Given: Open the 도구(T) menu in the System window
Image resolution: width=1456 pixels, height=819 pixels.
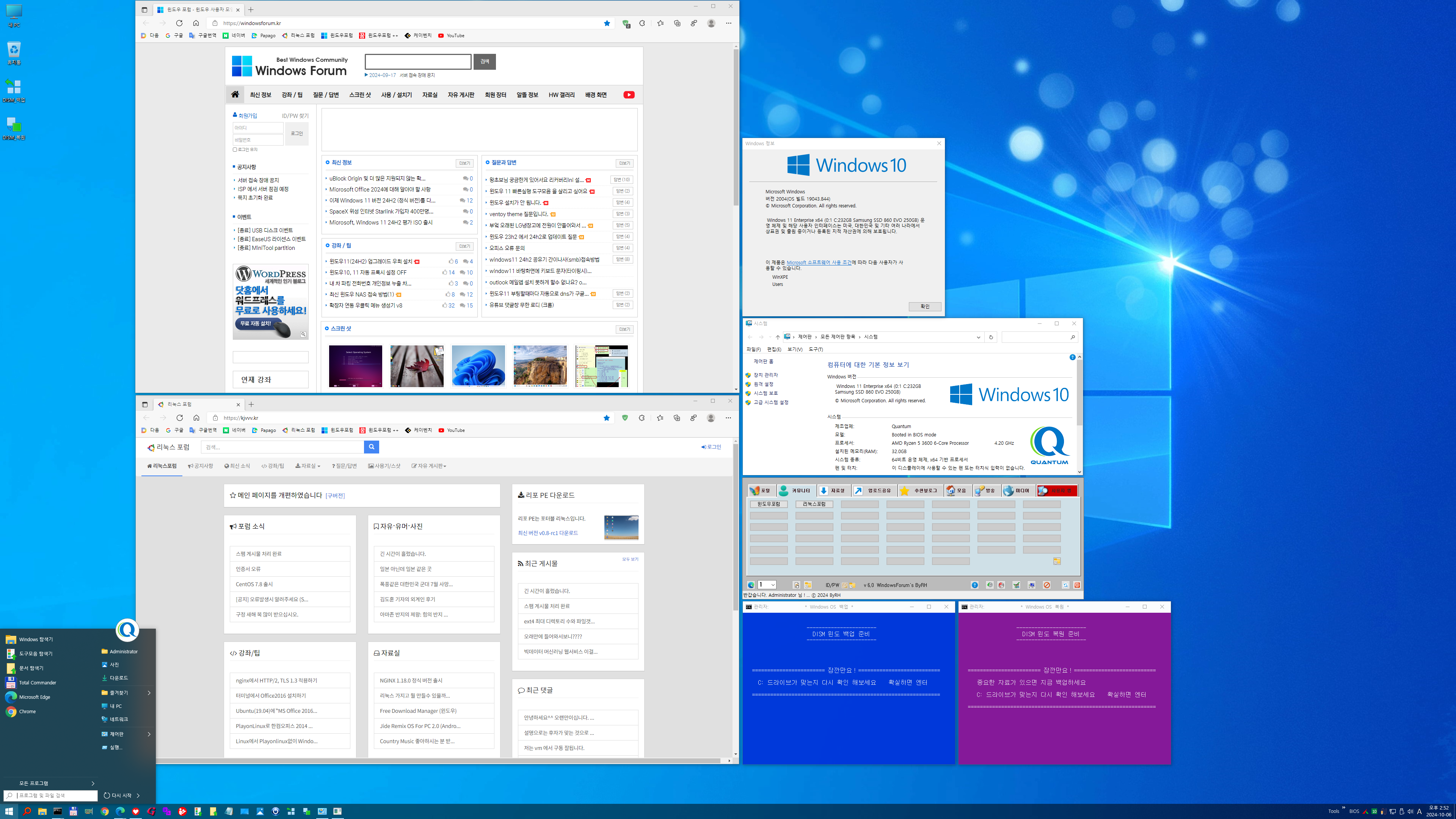Looking at the screenshot, I should click(816, 349).
